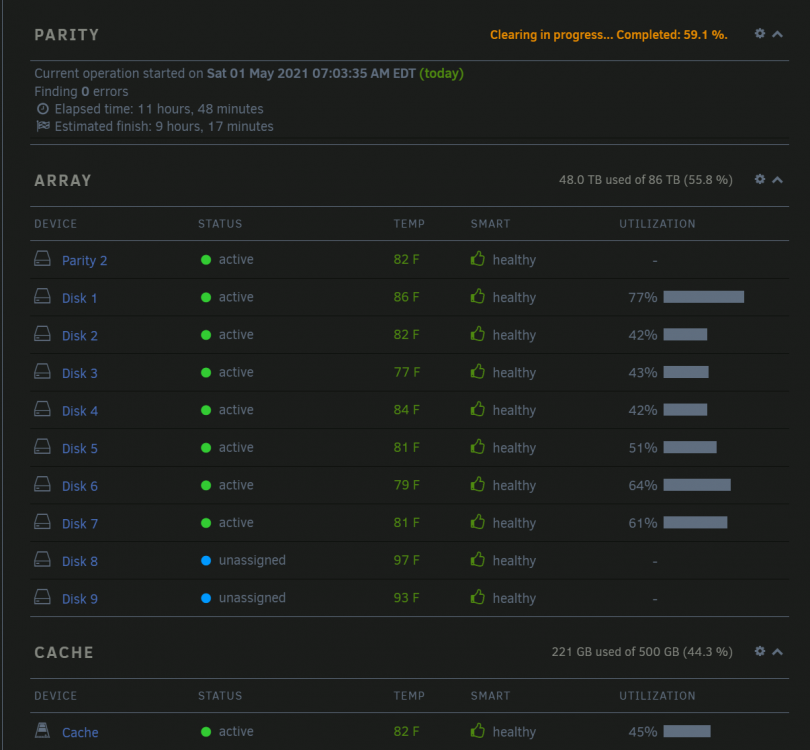Click the drive icon beside Disk 5
Viewport: 810px width, 750px height.
[42, 446]
